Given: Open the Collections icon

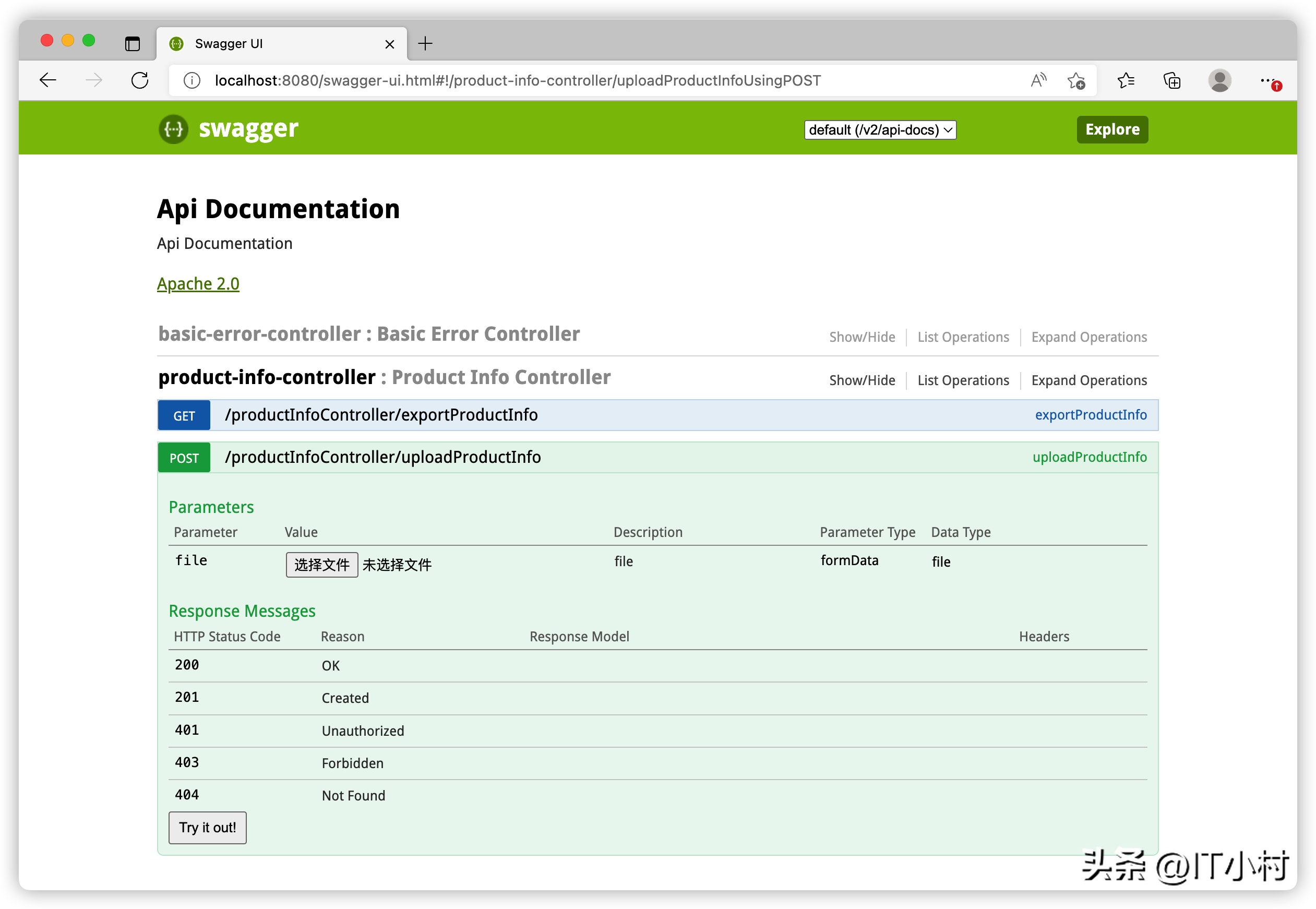Looking at the screenshot, I should [1172, 80].
